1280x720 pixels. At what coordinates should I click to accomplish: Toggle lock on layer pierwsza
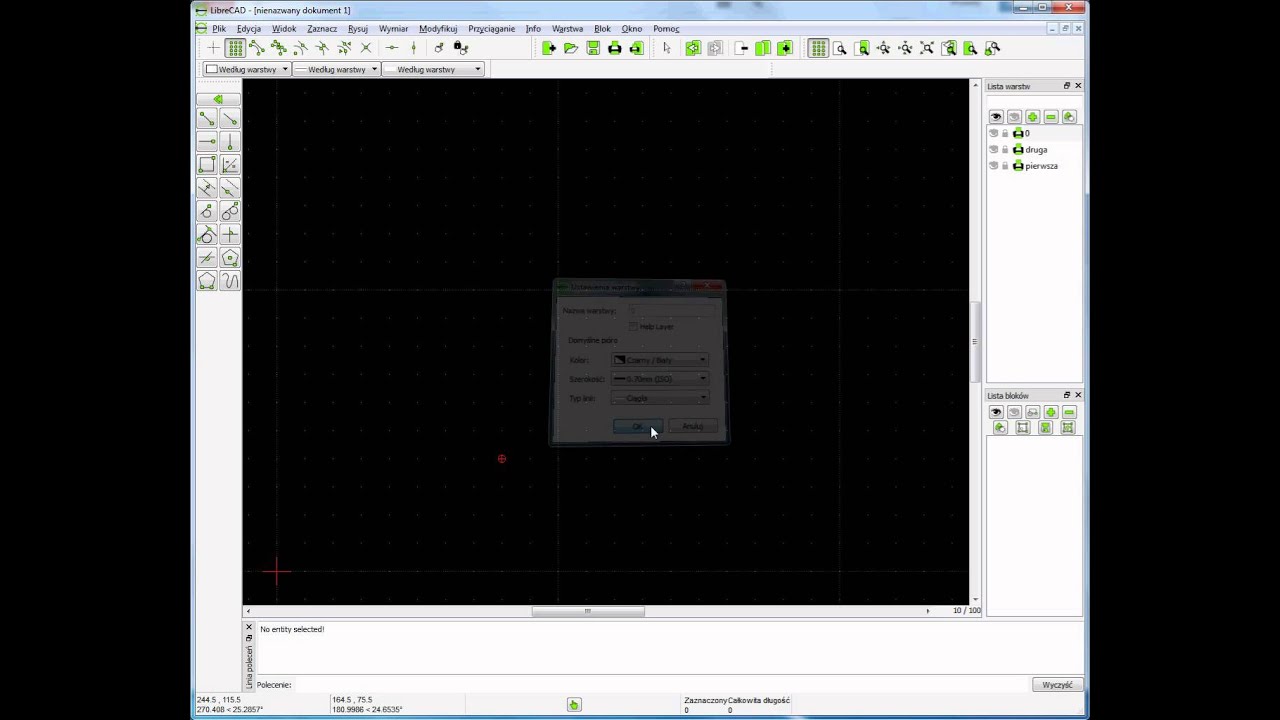[x=1005, y=166]
